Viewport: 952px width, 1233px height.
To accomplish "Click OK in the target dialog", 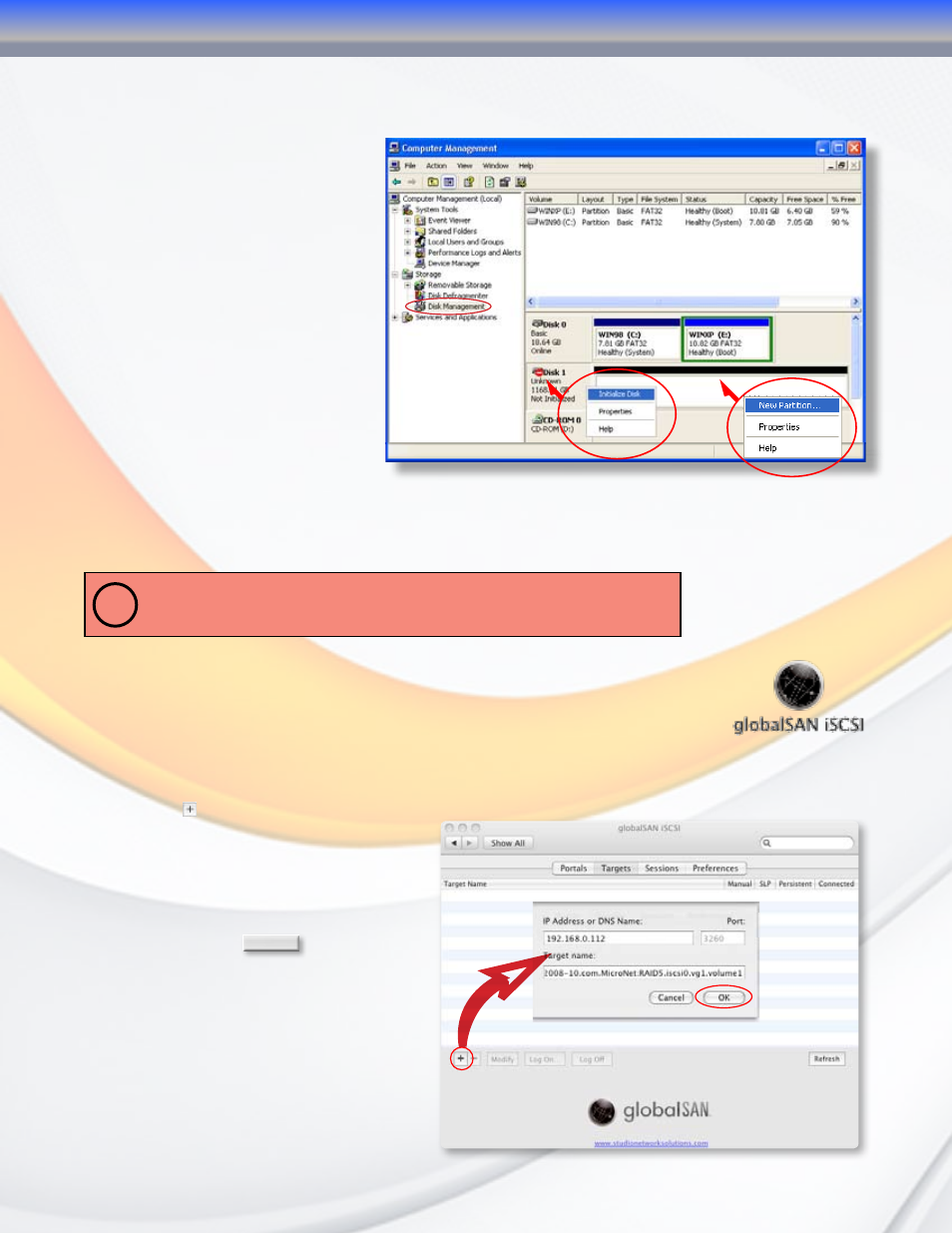I will coord(723,997).
